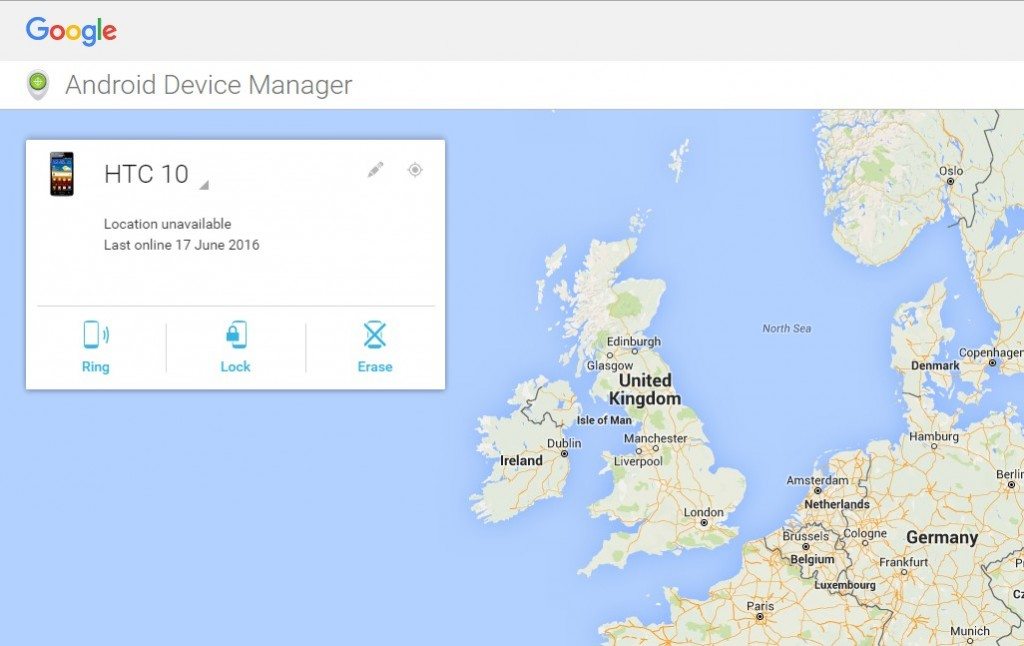
Task: Click the Luxembourg label on map
Action: [844, 585]
